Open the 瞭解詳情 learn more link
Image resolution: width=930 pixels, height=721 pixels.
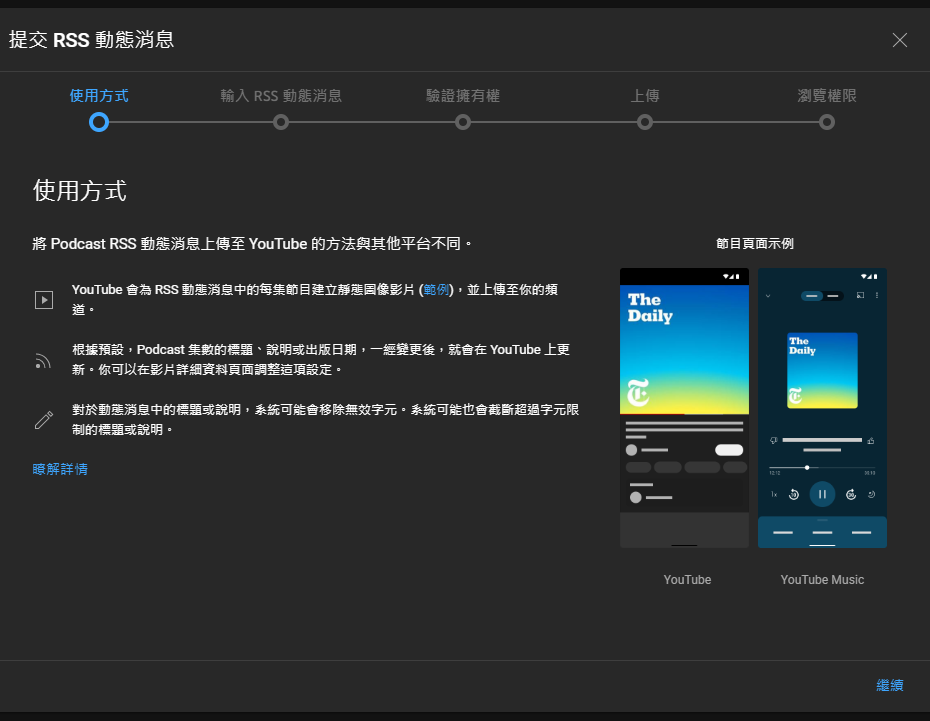coord(60,469)
